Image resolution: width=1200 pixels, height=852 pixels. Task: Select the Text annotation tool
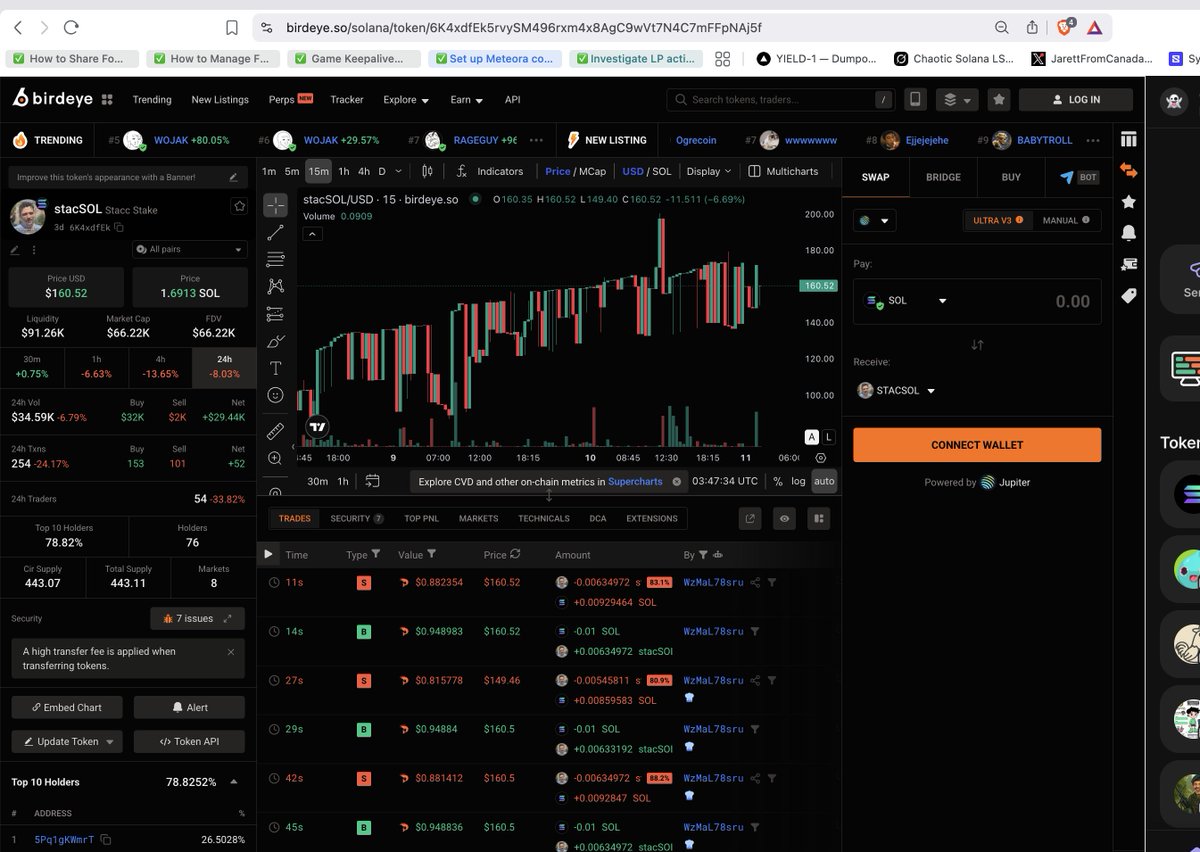276,368
